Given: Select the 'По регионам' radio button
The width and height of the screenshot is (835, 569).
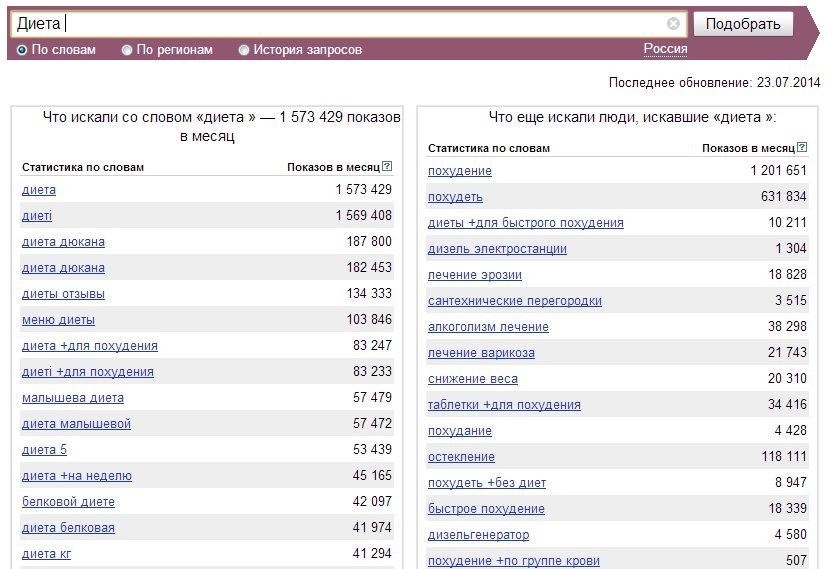Looking at the screenshot, I should click(x=127, y=50).
